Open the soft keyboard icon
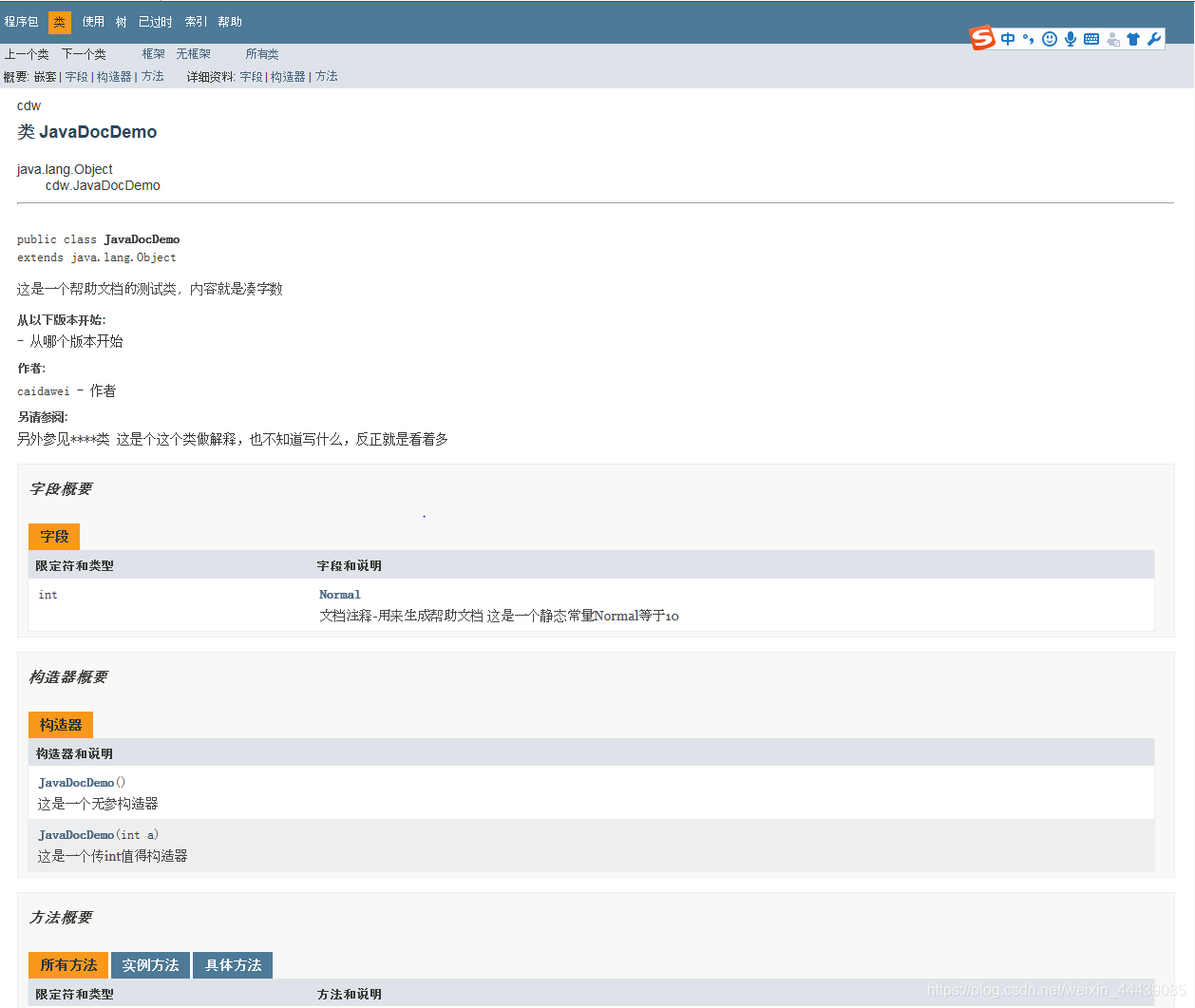Viewport: 1195px width, 1008px height. 1091,39
